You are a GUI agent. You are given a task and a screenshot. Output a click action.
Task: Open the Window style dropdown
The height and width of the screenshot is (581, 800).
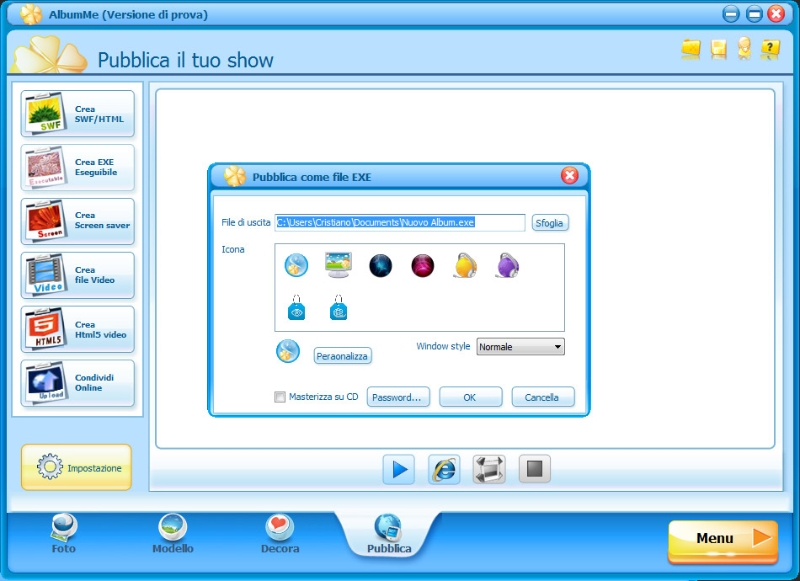pyautogui.click(x=520, y=347)
